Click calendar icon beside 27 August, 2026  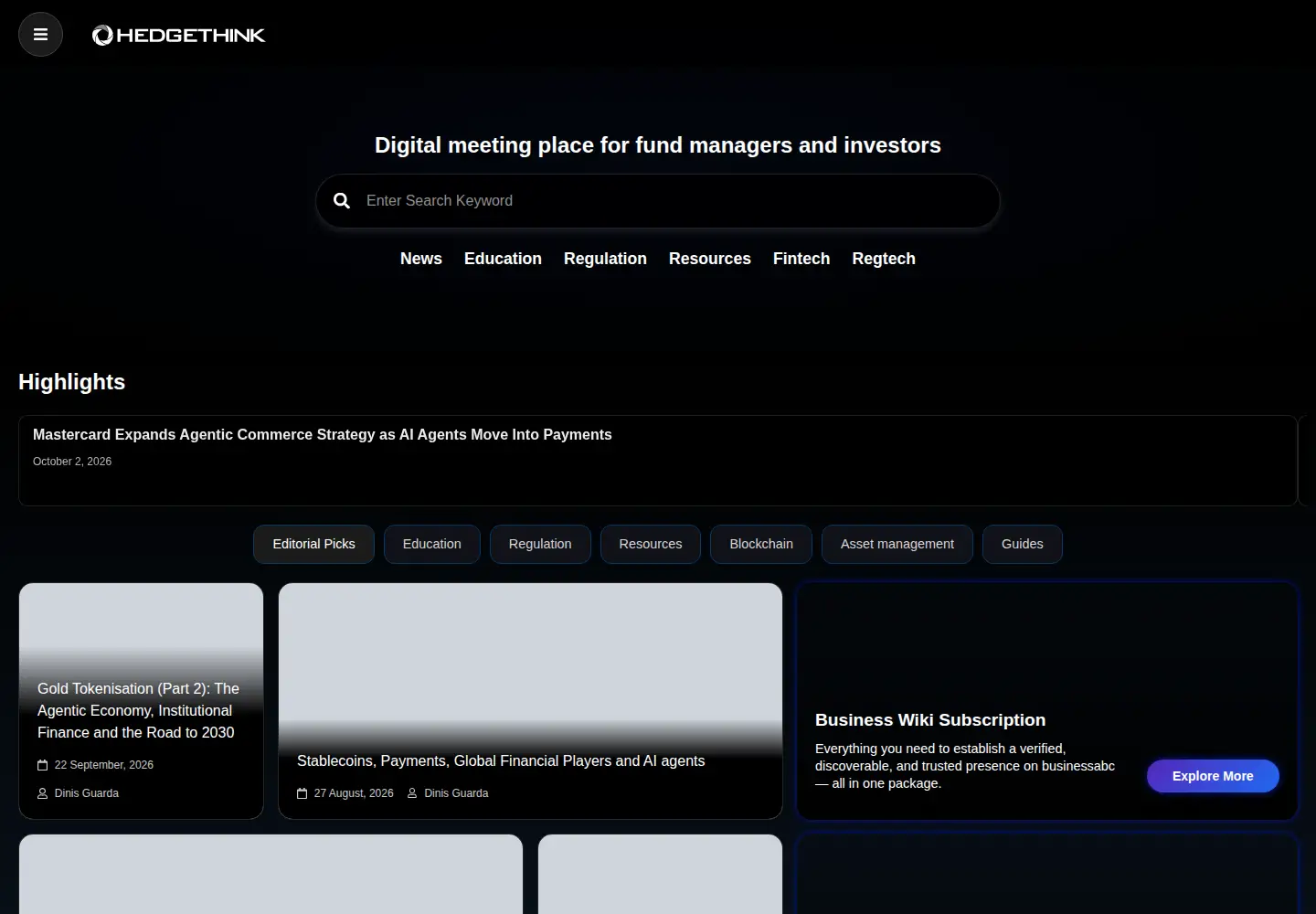302,793
